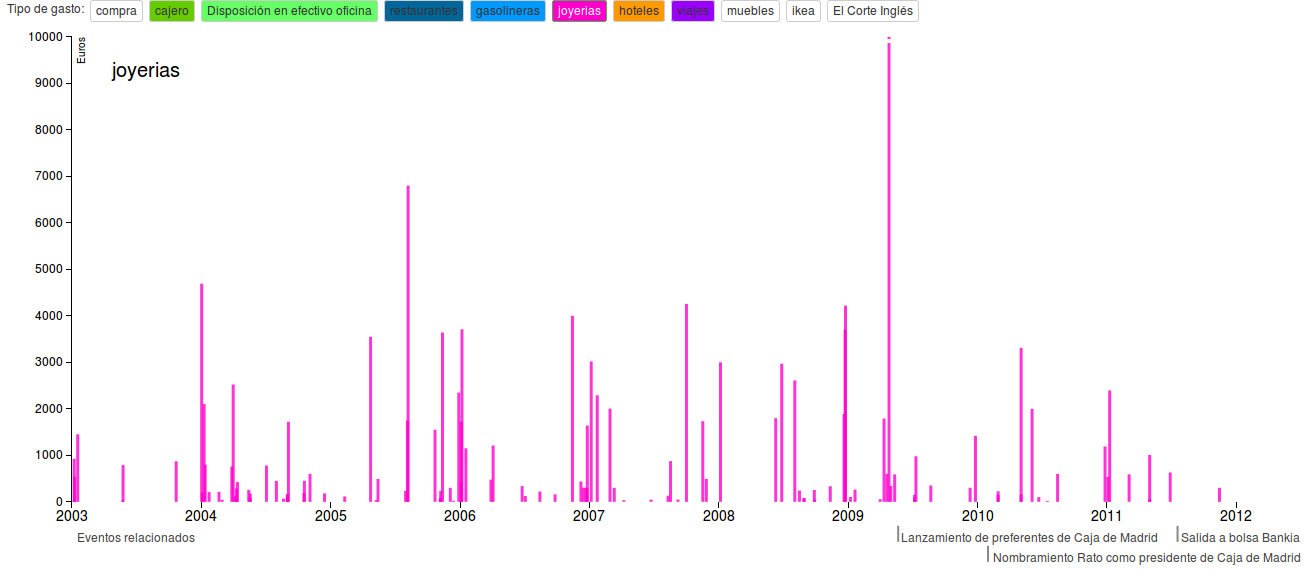Enable the 'gasolineras' blue filter
The image size is (1308, 571).
point(507,11)
